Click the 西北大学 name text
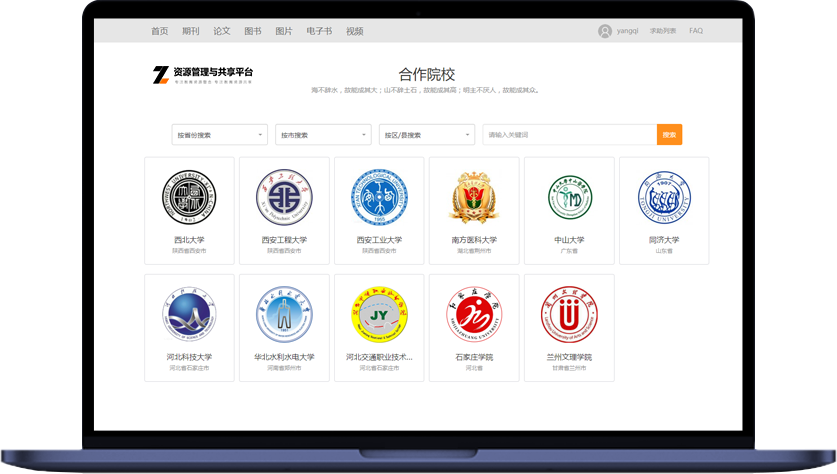The height and width of the screenshot is (474, 837). point(189,240)
